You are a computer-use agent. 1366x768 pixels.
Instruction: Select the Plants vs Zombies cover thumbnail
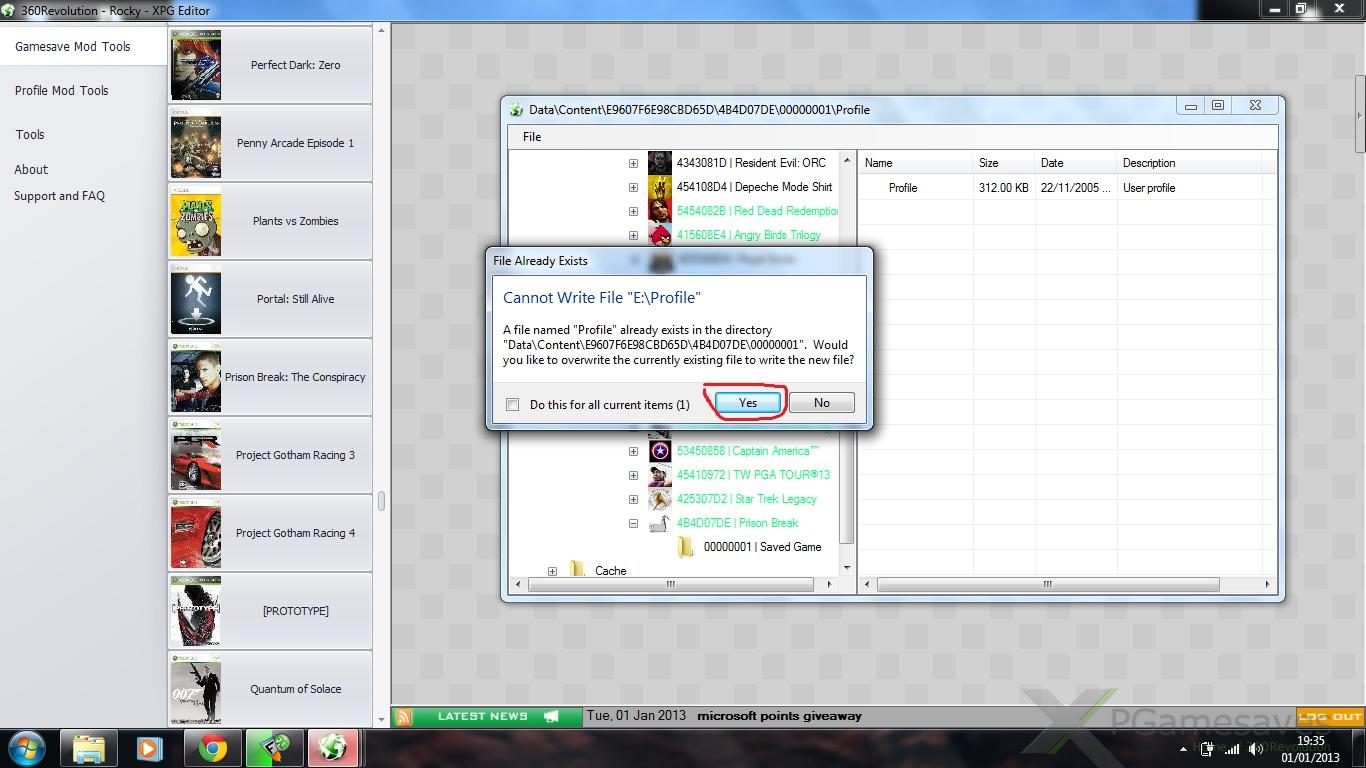[x=195, y=221]
